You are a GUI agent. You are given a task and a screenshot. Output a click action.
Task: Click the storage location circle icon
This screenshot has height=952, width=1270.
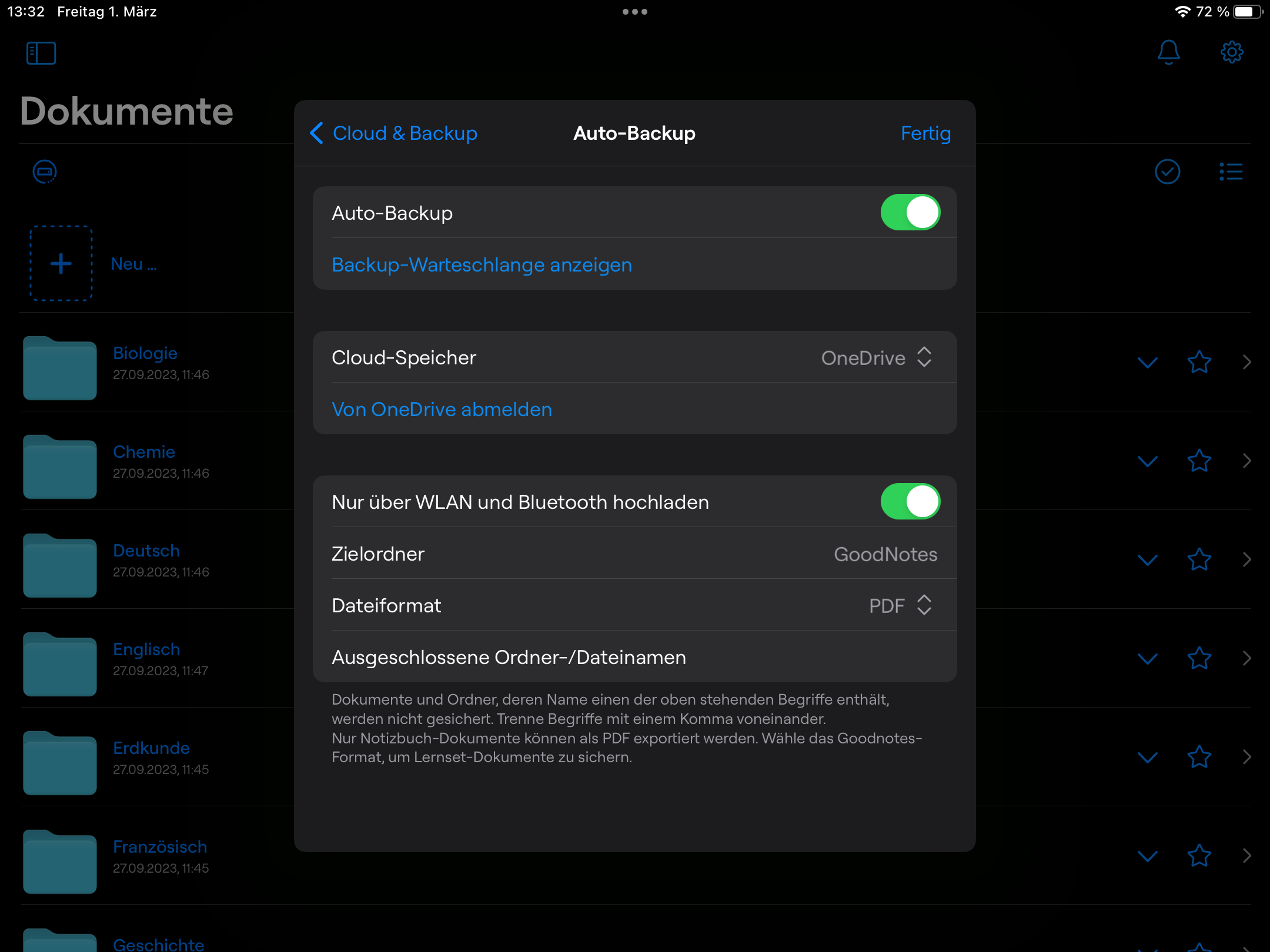click(x=45, y=172)
